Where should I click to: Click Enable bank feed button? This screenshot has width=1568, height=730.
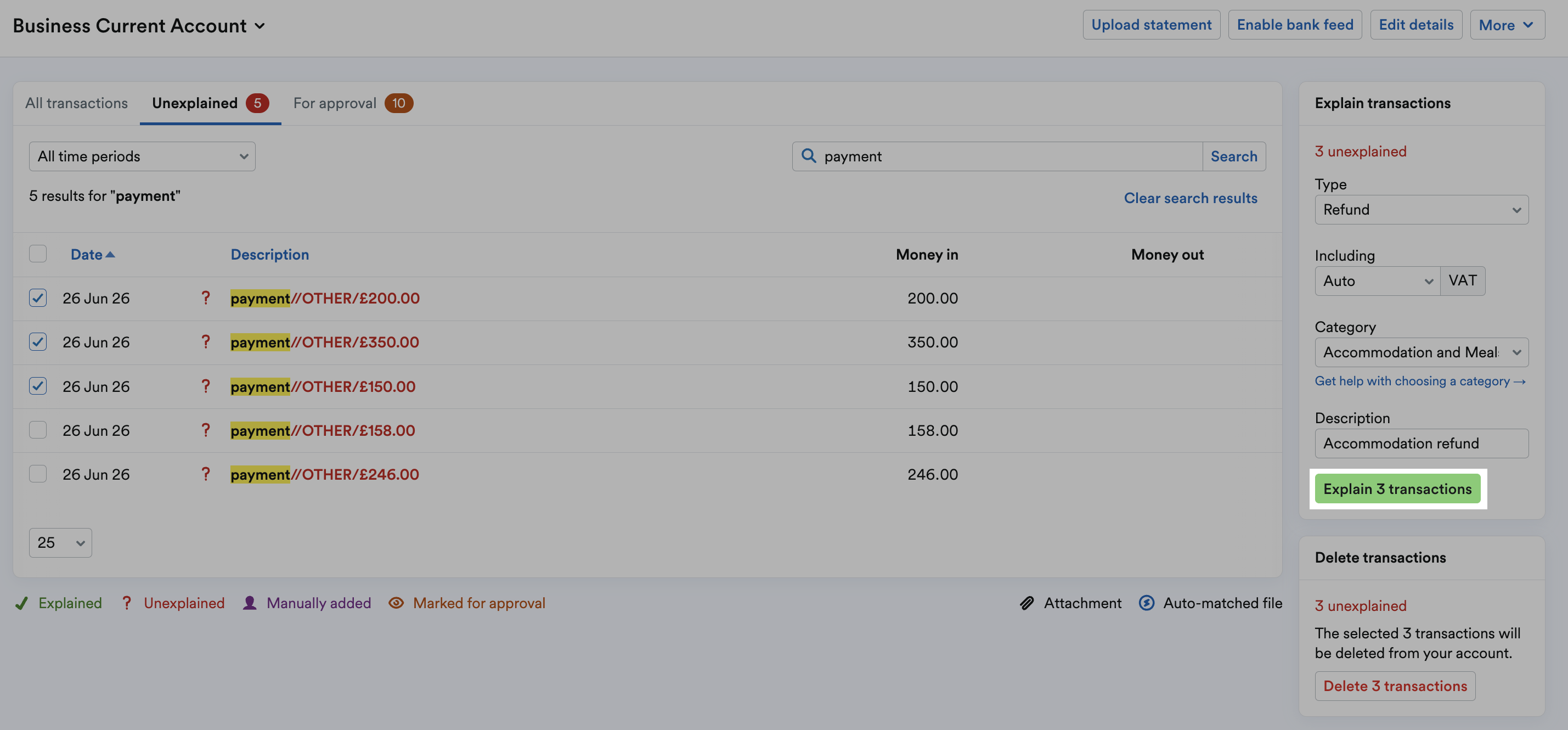[x=1295, y=25]
